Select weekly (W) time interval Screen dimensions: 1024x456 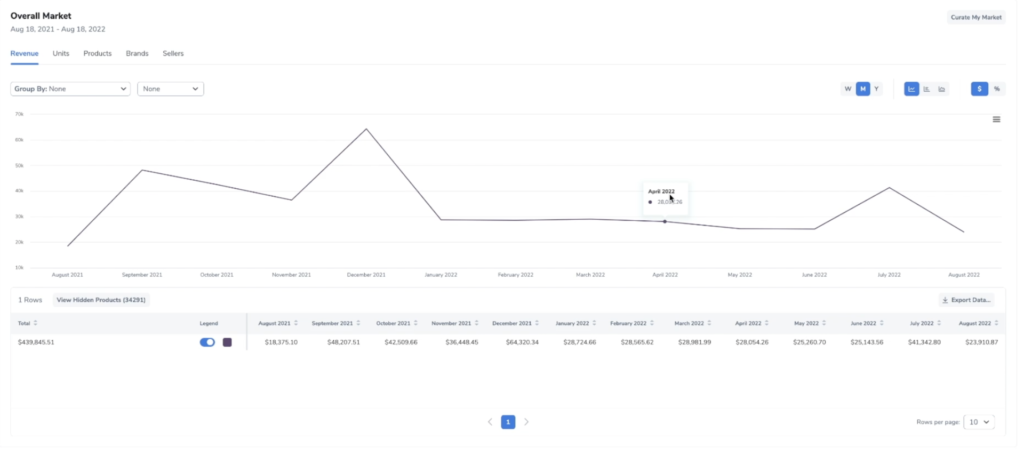(848, 89)
